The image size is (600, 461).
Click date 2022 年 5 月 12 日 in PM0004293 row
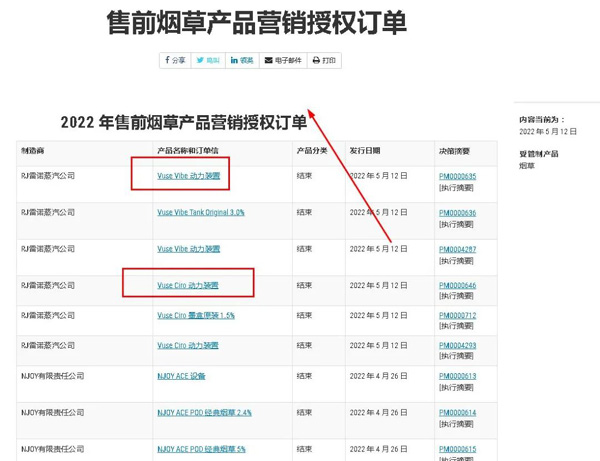point(378,345)
